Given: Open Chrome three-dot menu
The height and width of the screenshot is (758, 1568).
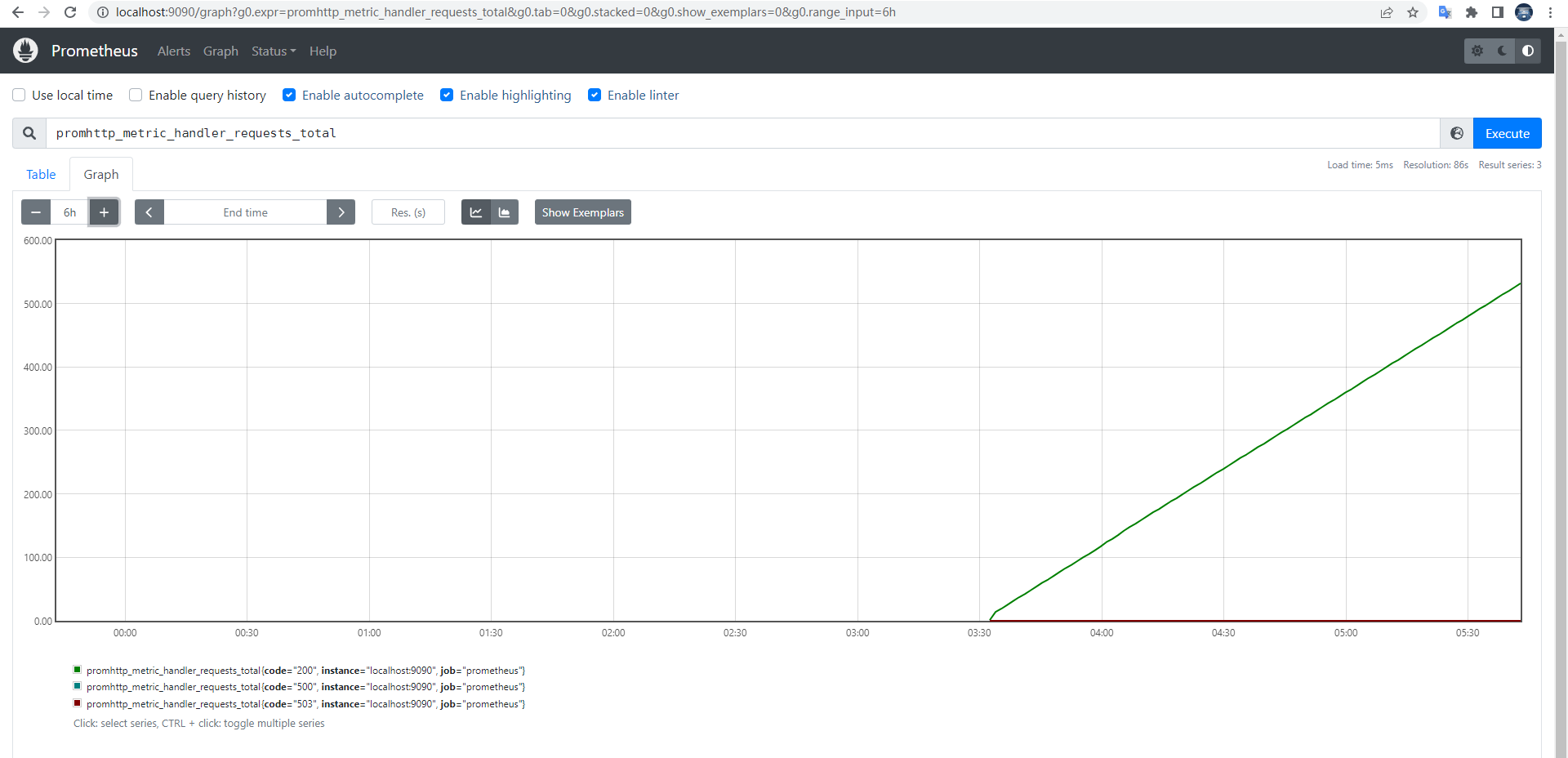Looking at the screenshot, I should pos(1550,12).
